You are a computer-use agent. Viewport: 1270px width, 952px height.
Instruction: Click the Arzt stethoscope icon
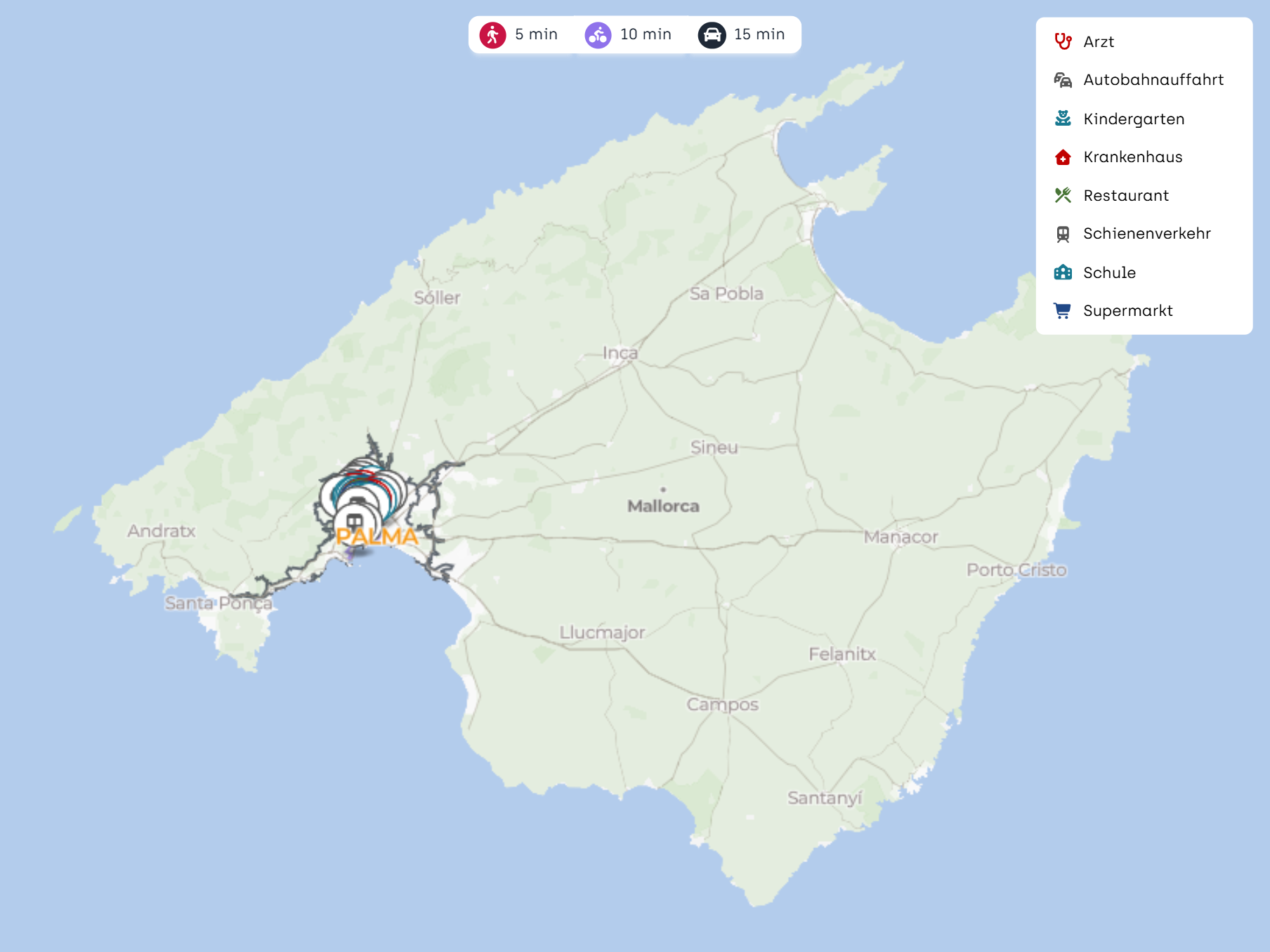1063,41
